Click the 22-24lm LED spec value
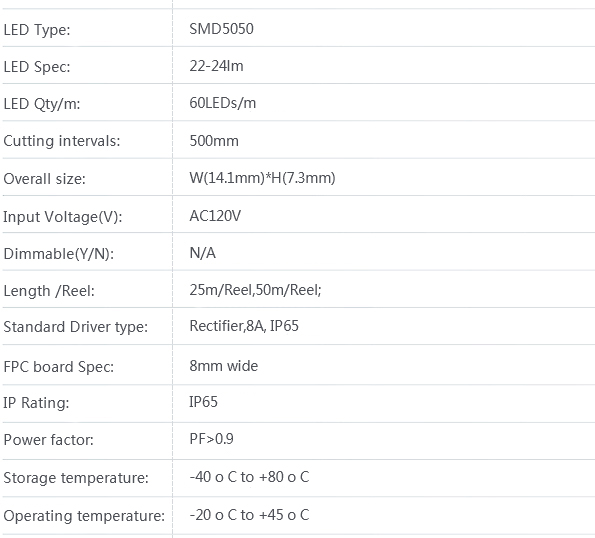The height and width of the screenshot is (538, 595). tap(216, 66)
